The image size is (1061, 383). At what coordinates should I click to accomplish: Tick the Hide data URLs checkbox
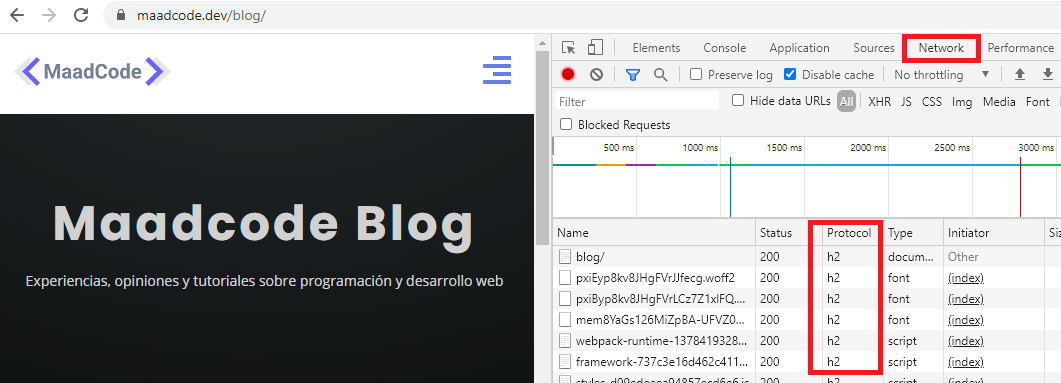coord(738,100)
